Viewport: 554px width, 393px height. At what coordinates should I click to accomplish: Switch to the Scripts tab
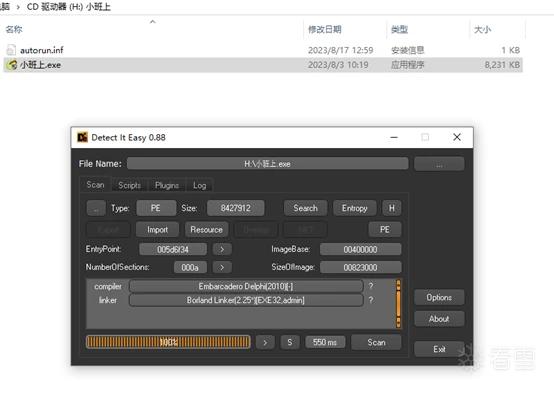[129, 185]
